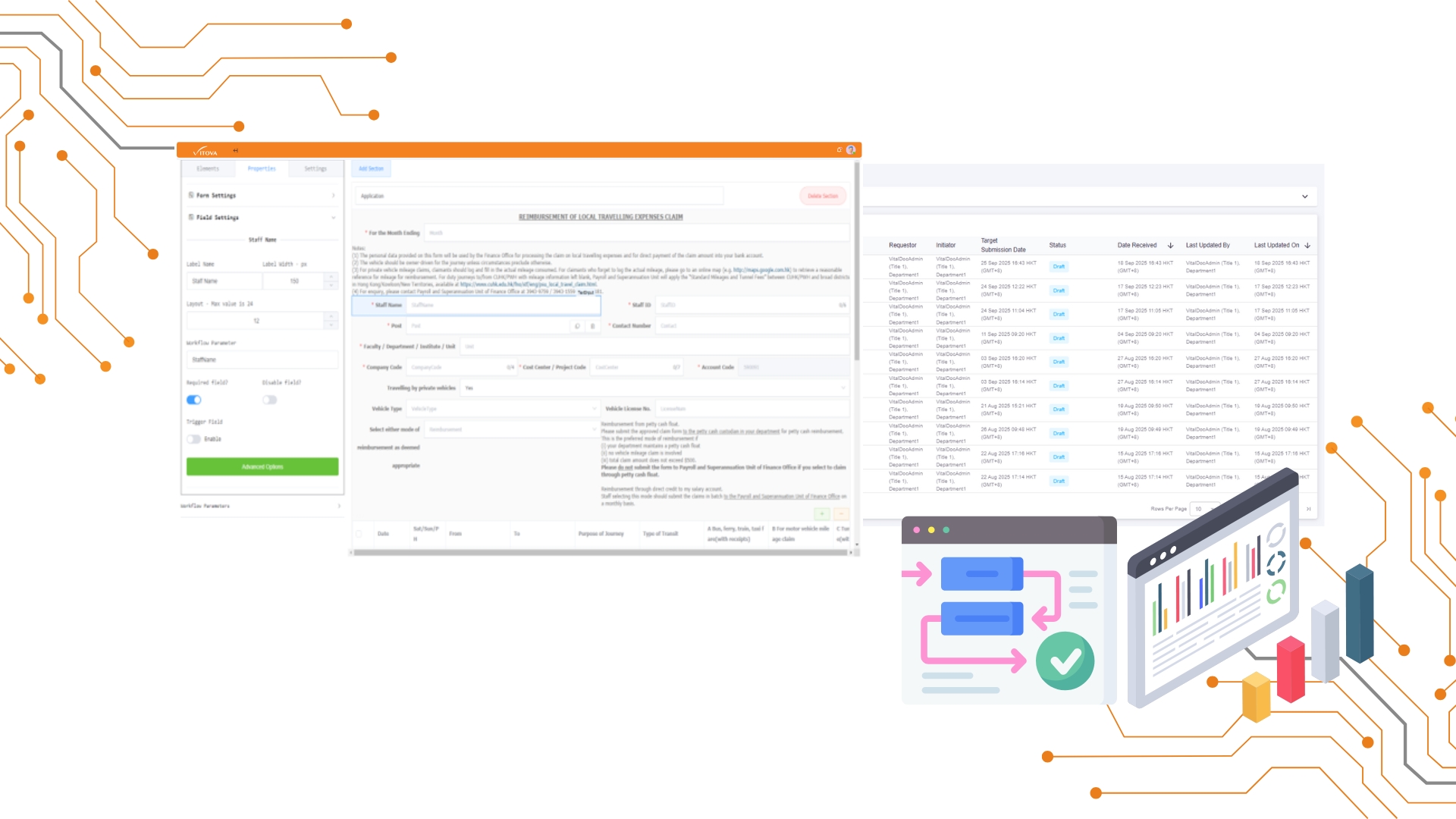The width and height of the screenshot is (1456, 819).
Task: Click the last-page pagination icon
Action: click(1308, 509)
